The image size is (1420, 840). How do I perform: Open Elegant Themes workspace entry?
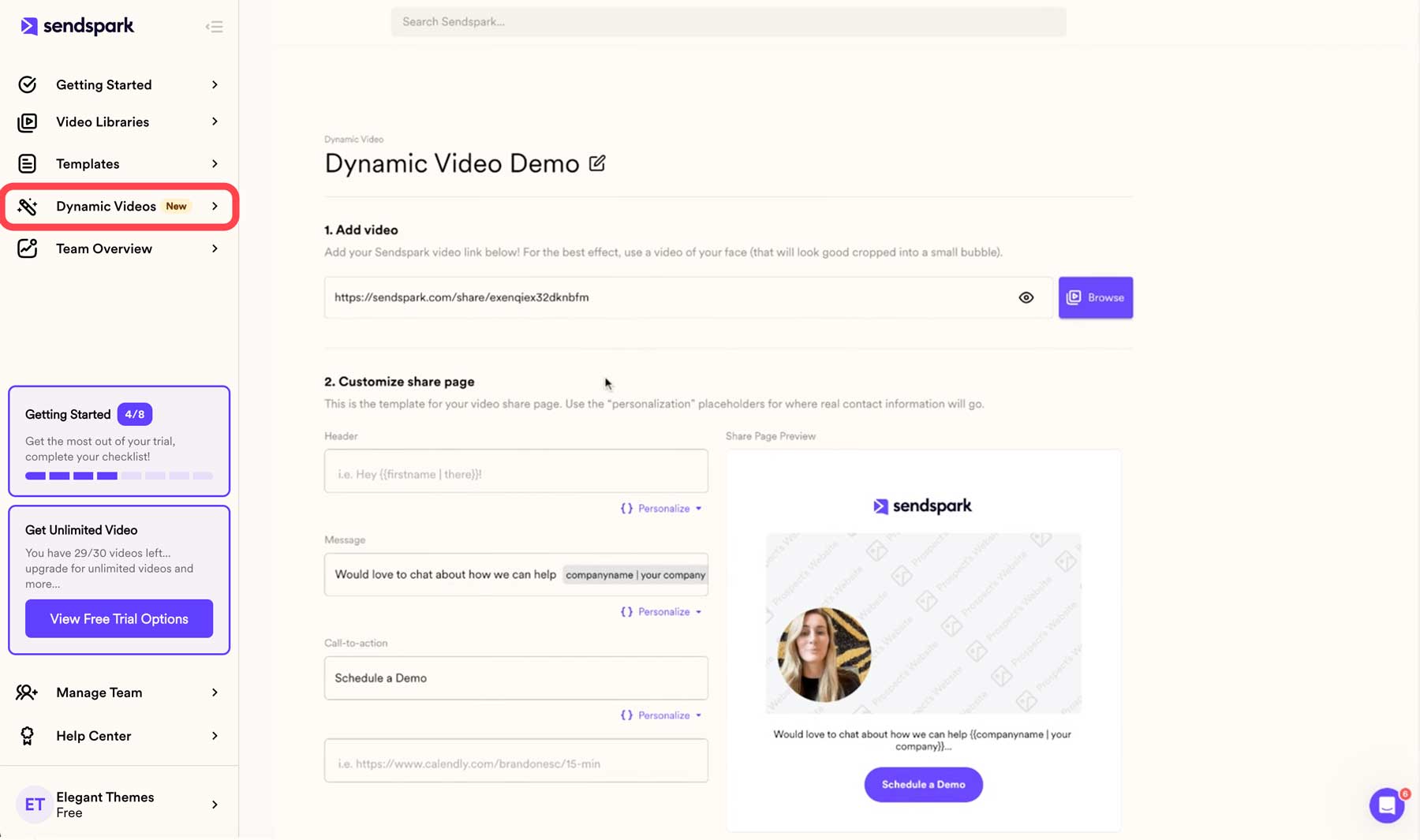pyautogui.click(x=105, y=804)
